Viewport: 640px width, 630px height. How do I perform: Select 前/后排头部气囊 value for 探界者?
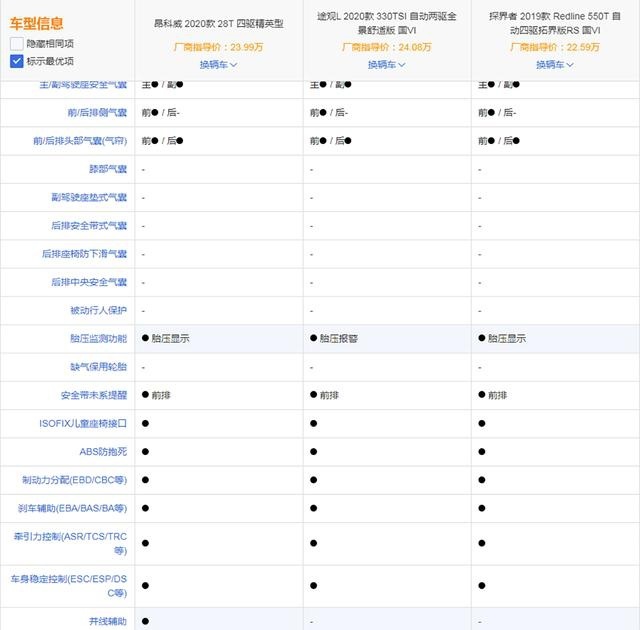click(499, 141)
